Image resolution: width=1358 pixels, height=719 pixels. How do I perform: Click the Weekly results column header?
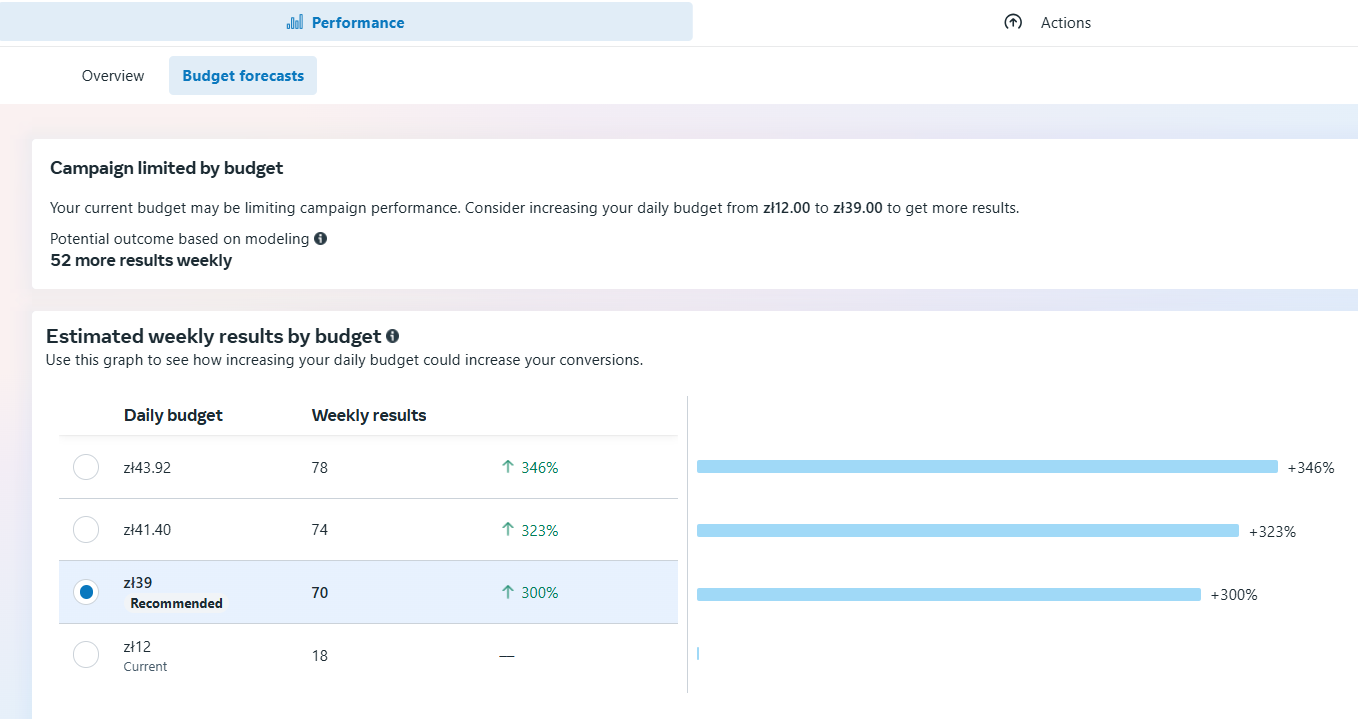[x=369, y=415]
